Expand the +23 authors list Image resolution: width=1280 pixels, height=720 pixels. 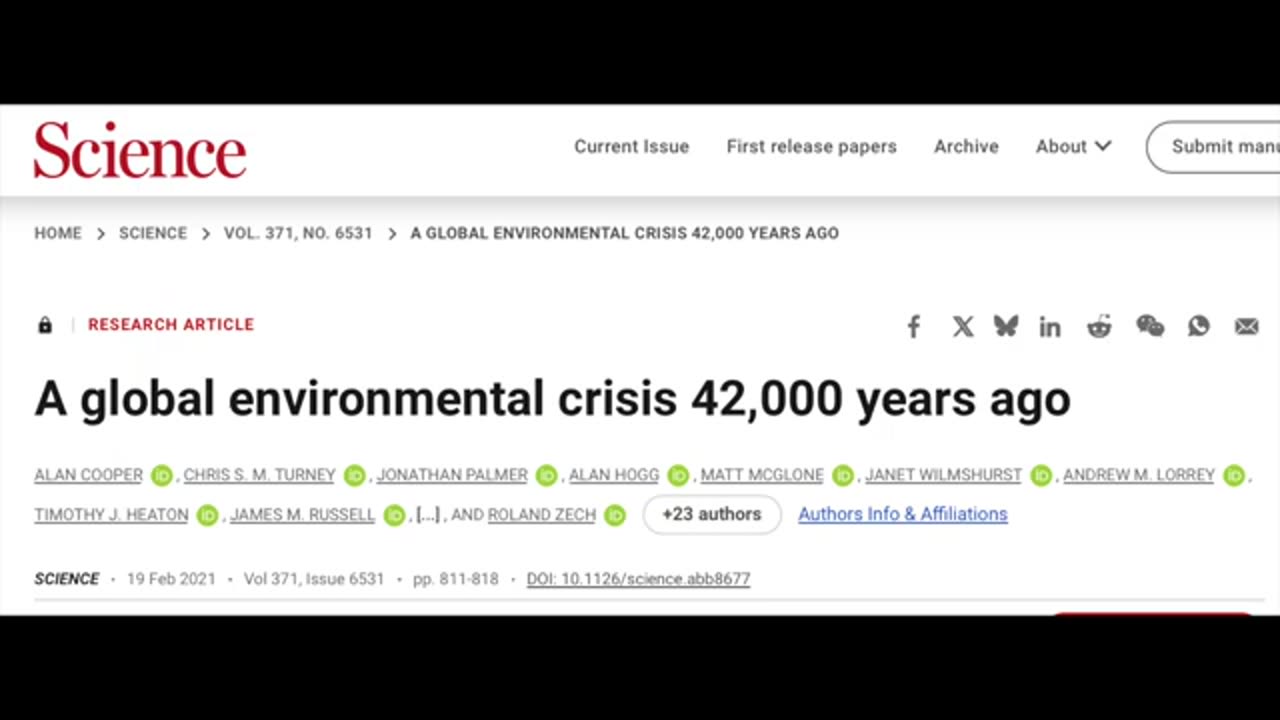[x=711, y=514]
